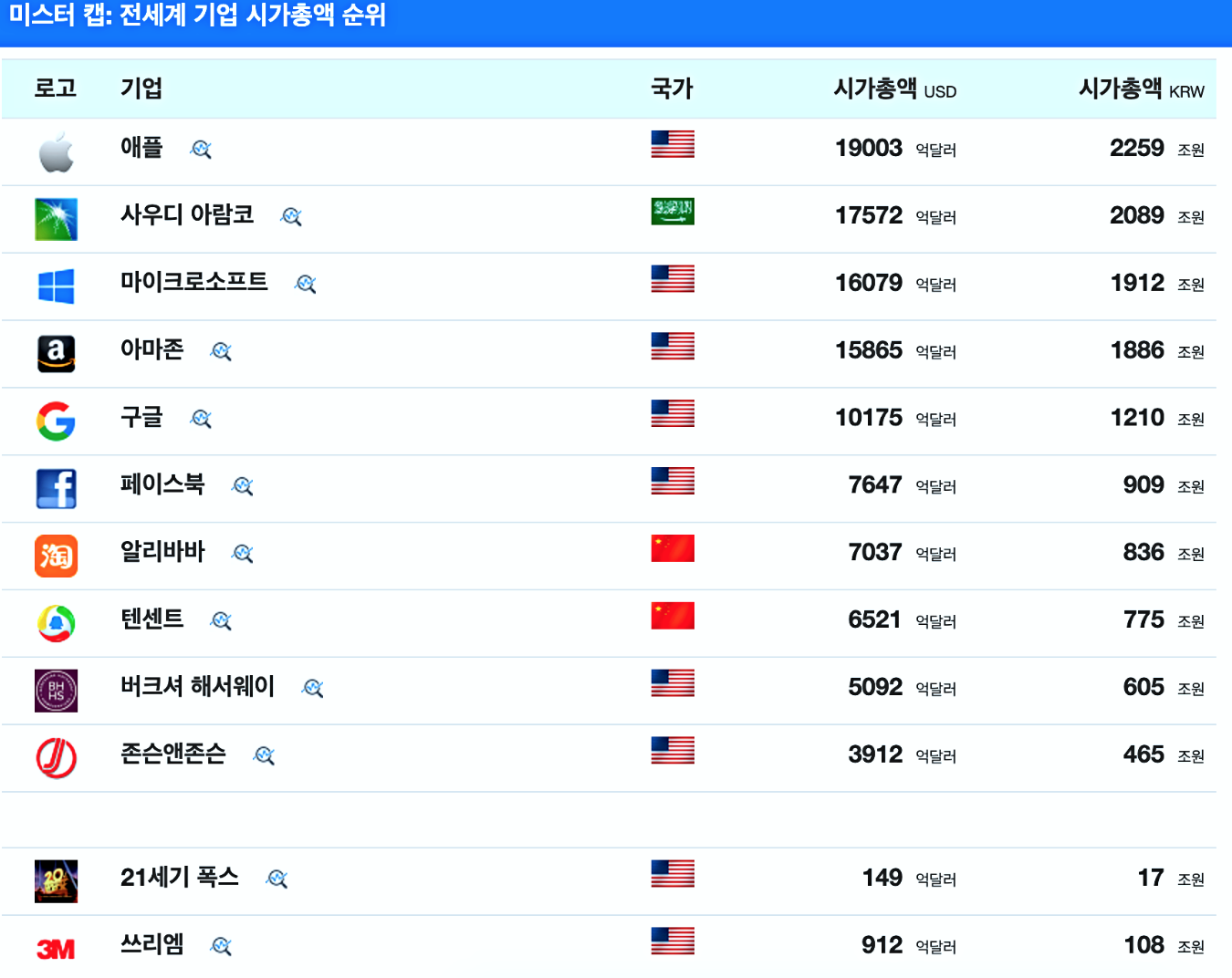Viewport: 1232px width, 978px height.
Task: Click the Alibaba Taobao logo
Action: (x=56, y=556)
